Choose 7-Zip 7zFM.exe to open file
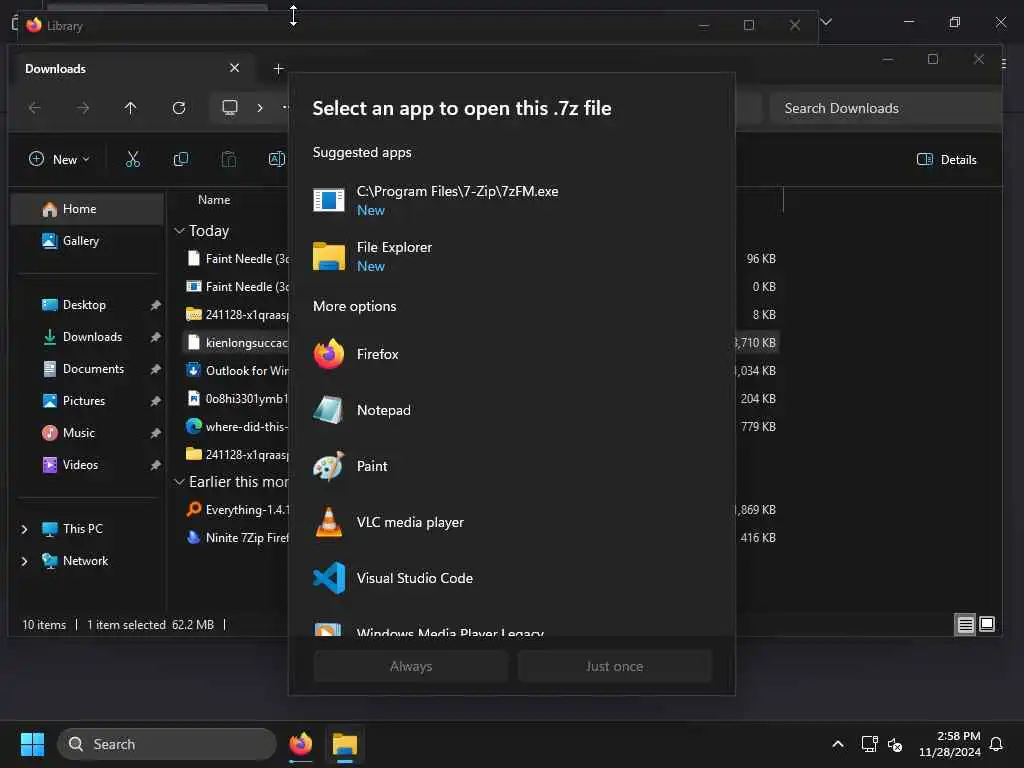Image resolution: width=1024 pixels, height=768 pixels. click(511, 200)
